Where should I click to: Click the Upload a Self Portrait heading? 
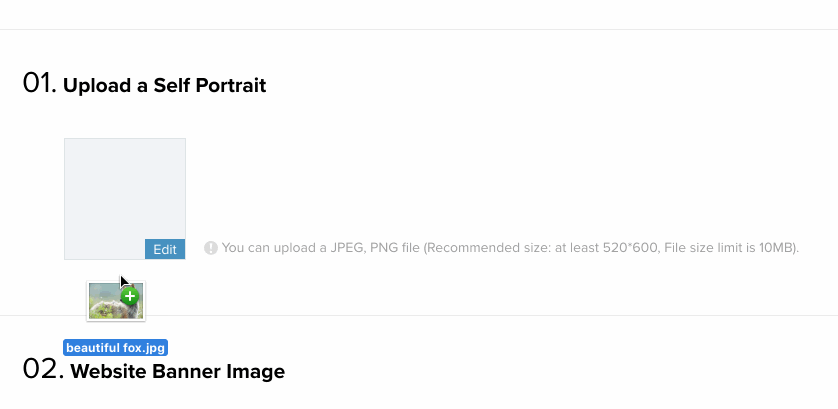[x=165, y=86]
